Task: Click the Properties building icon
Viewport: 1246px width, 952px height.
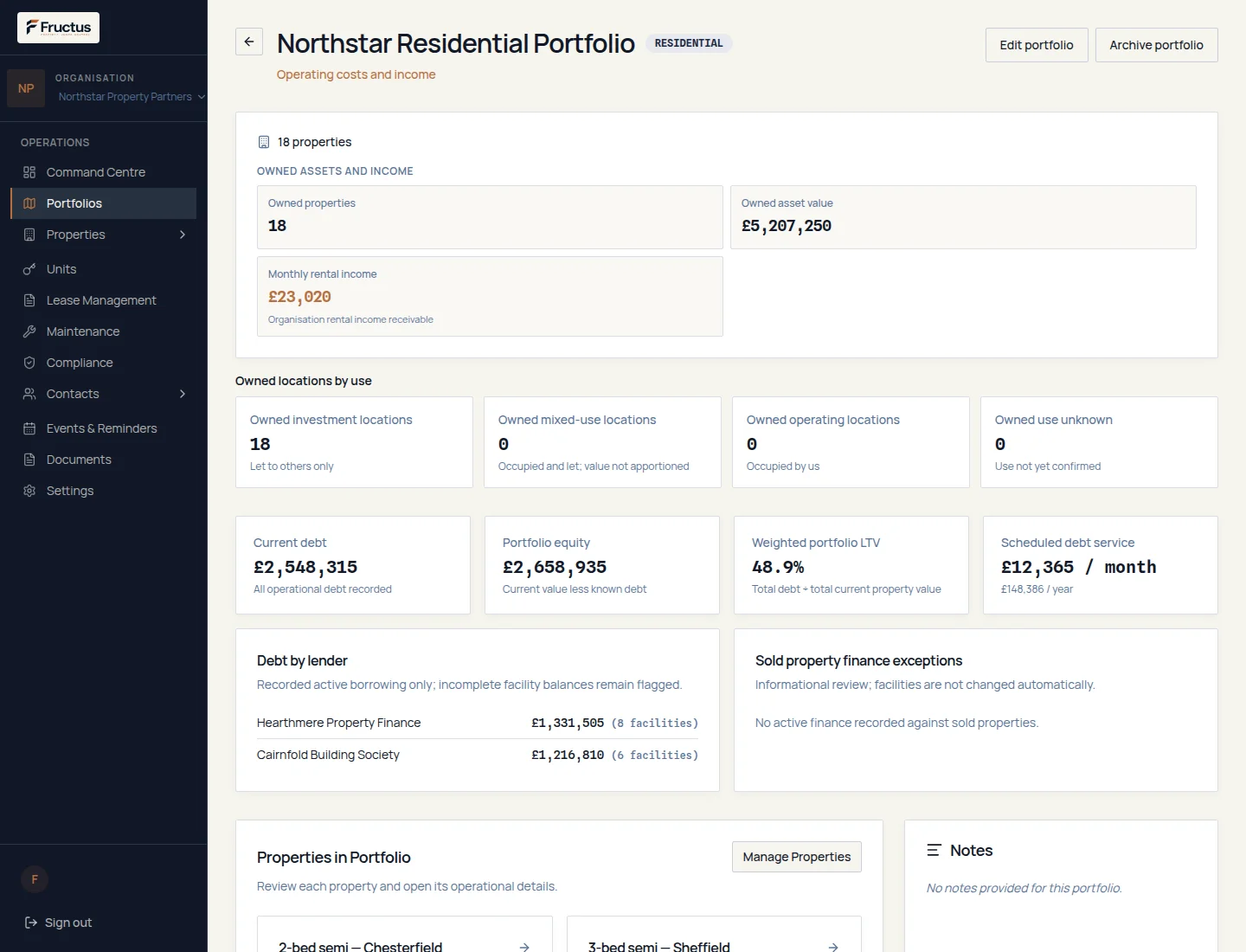Action: coord(29,235)
